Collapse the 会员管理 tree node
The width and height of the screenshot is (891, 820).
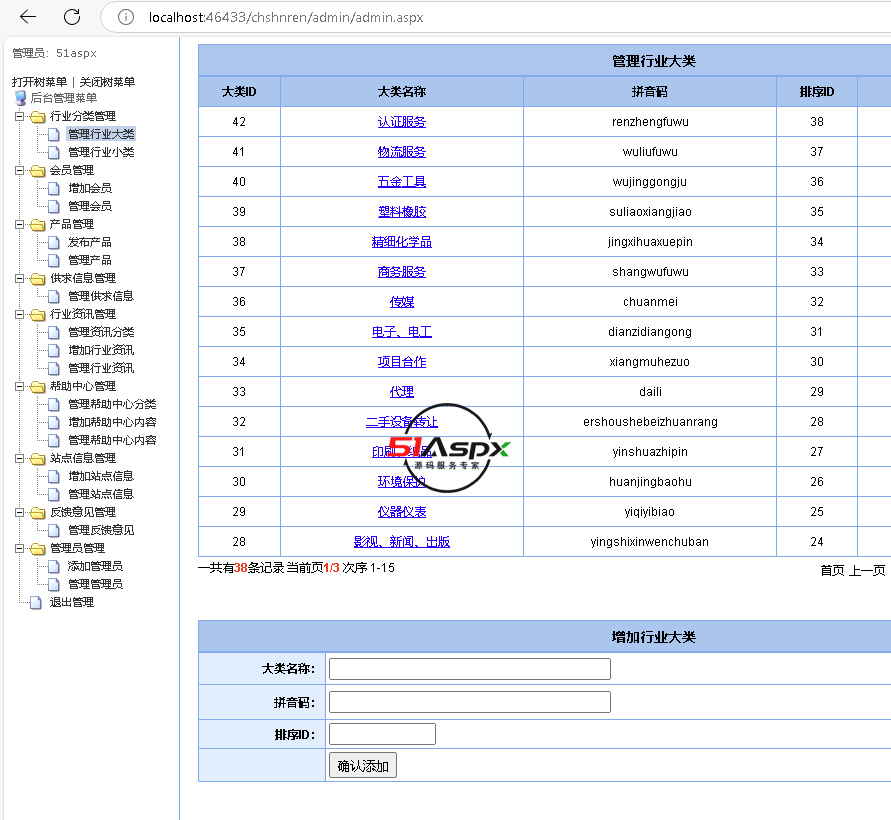tap(19, 170)
